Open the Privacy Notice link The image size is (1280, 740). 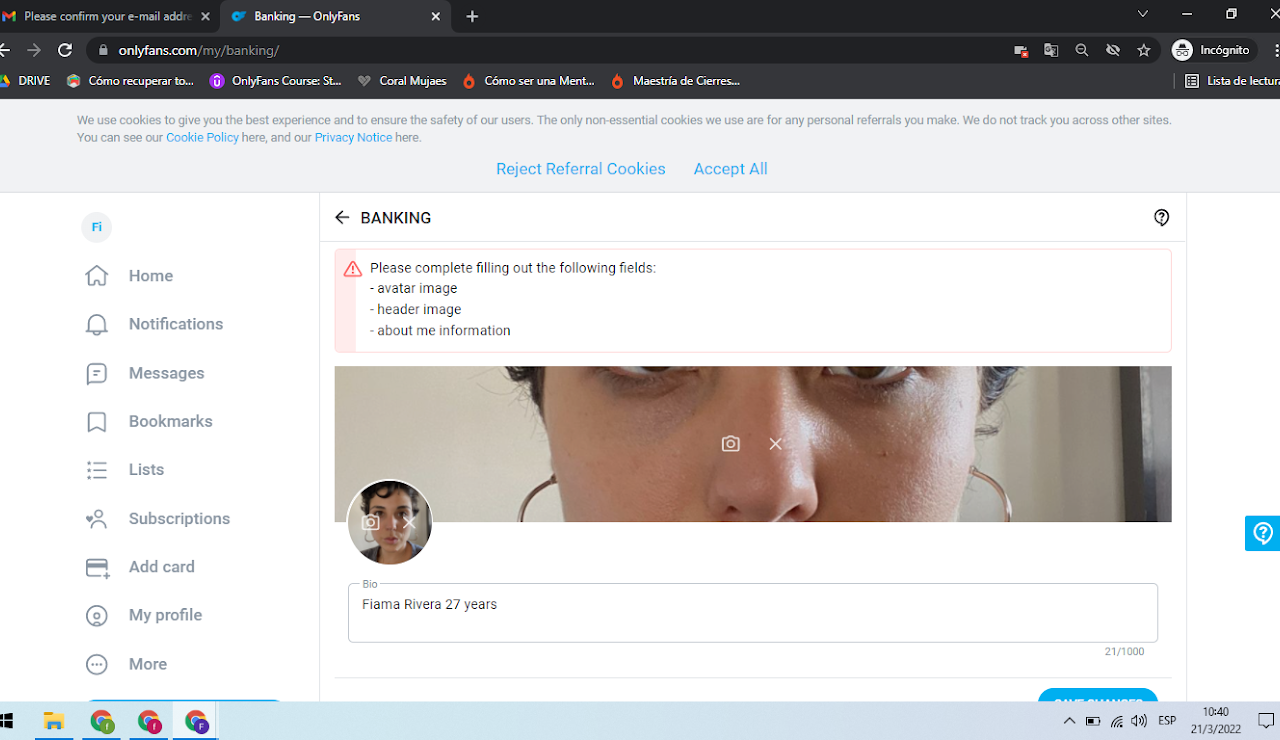tap(353, 137)
